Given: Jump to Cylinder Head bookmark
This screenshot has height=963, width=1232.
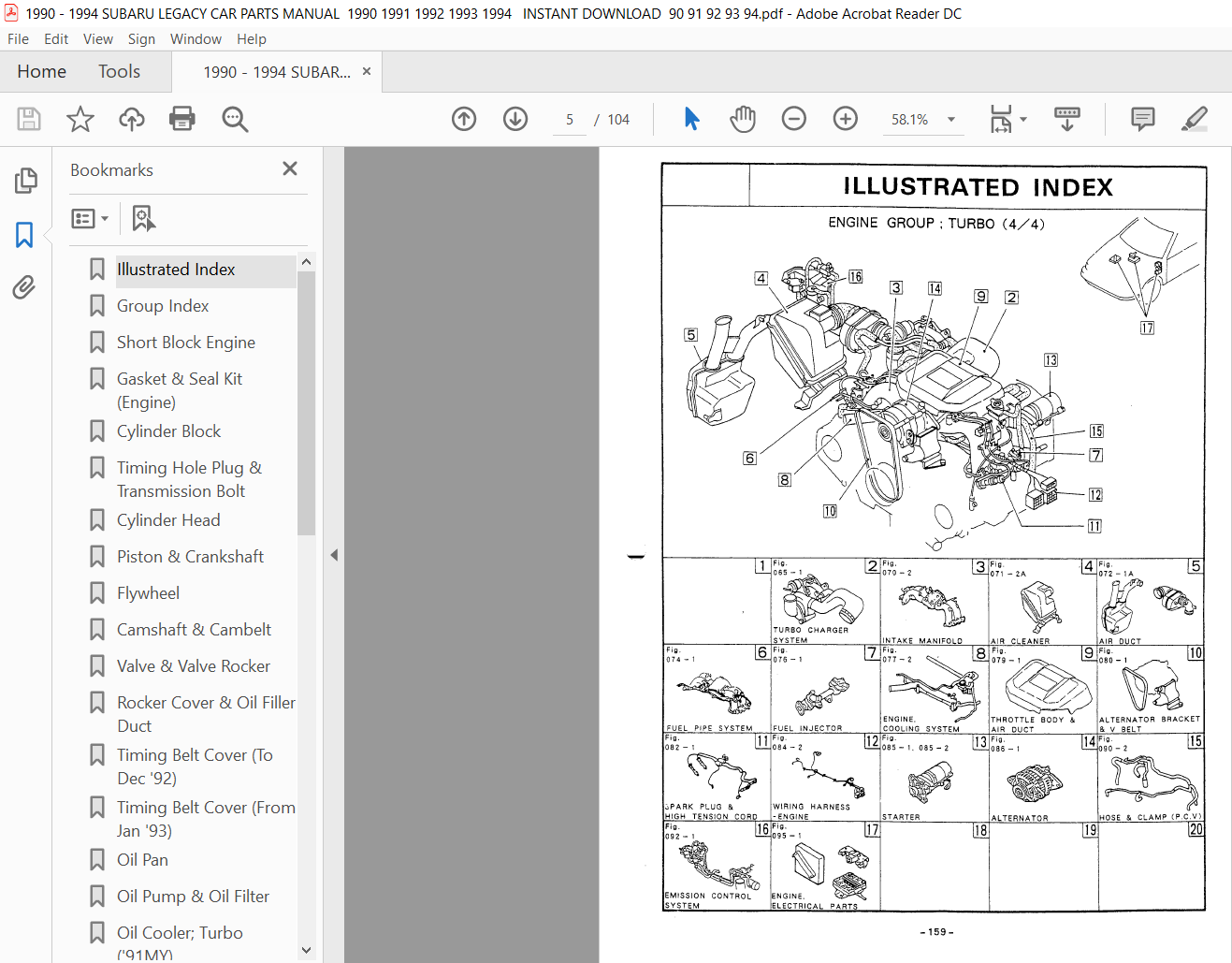Looking at the screenshot, I should point(168,520).
